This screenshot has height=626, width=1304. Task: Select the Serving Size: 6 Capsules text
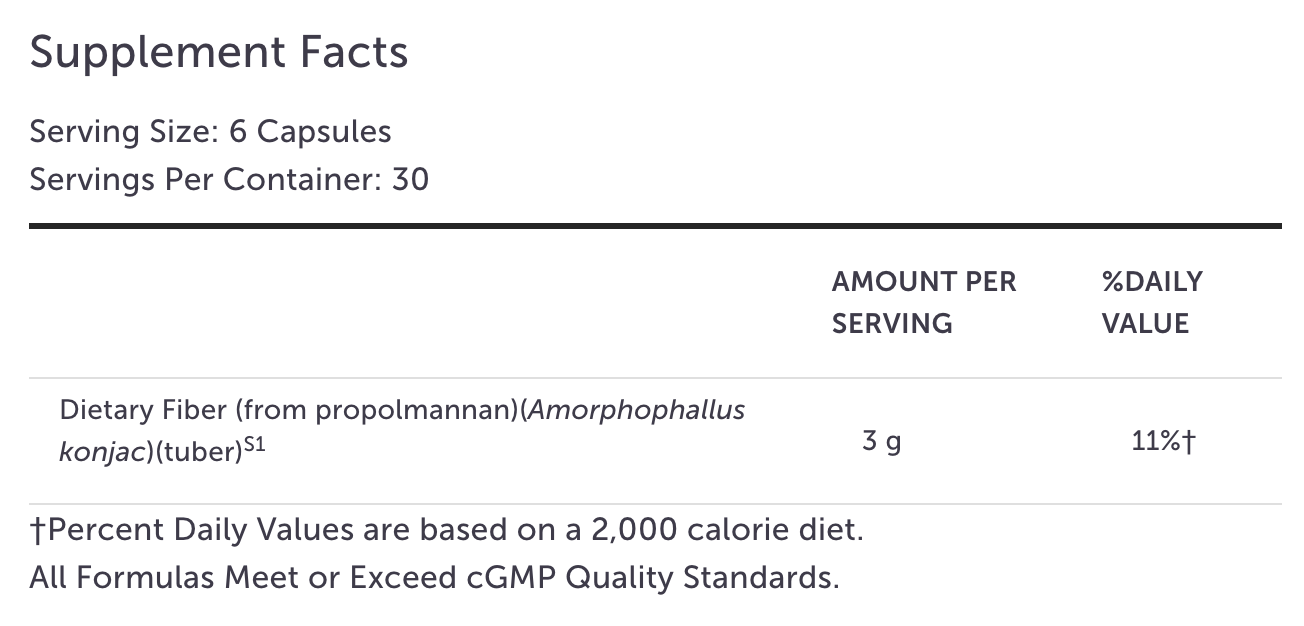[x=210, y=131]
